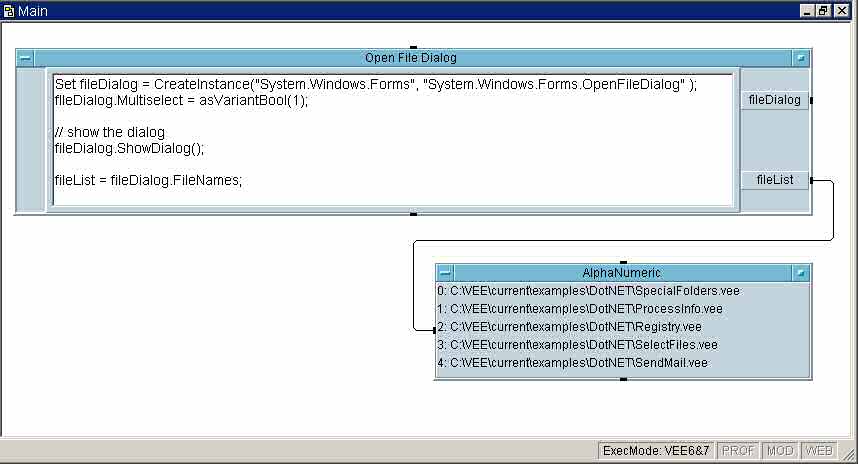This screenshot has width=858, height=464.
Task: Select the fileList output terminal
Action: 774,180
